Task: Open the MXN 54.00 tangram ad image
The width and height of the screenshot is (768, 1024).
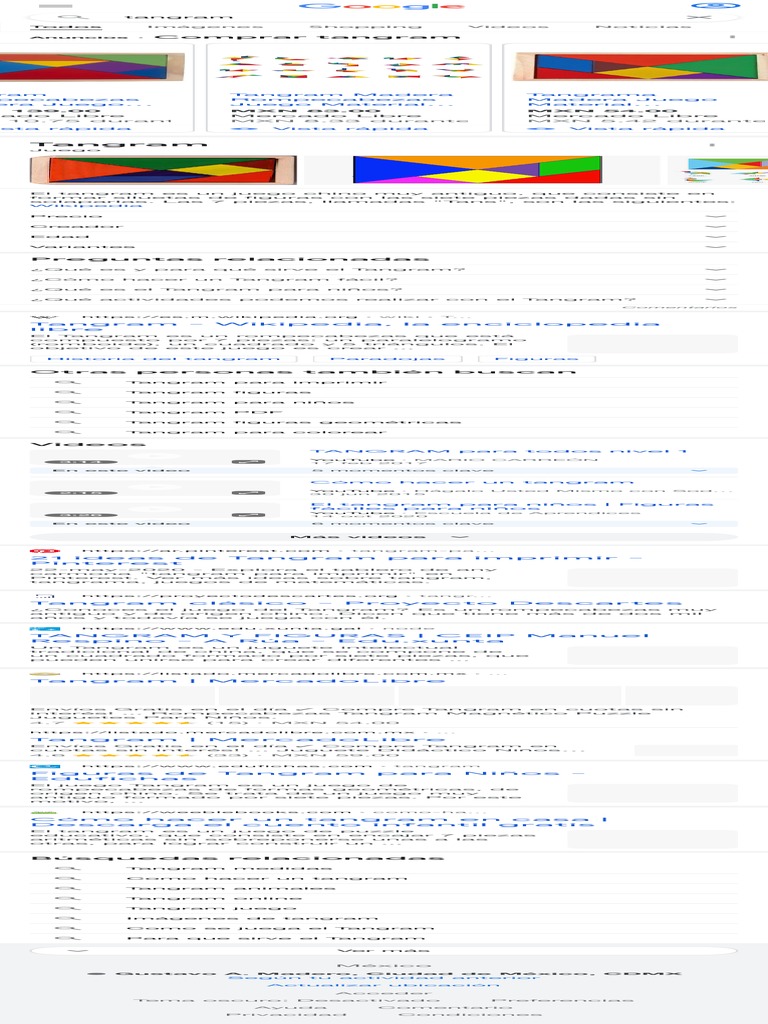Action: (640, 67)
